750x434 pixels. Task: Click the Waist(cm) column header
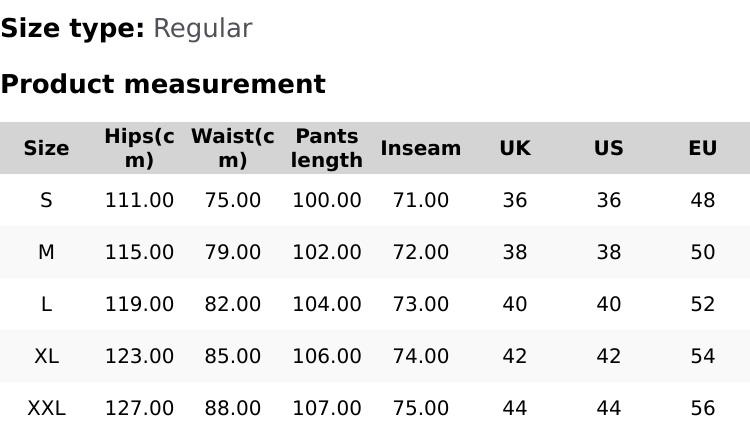pyautogui.click(x=232, y=148)
